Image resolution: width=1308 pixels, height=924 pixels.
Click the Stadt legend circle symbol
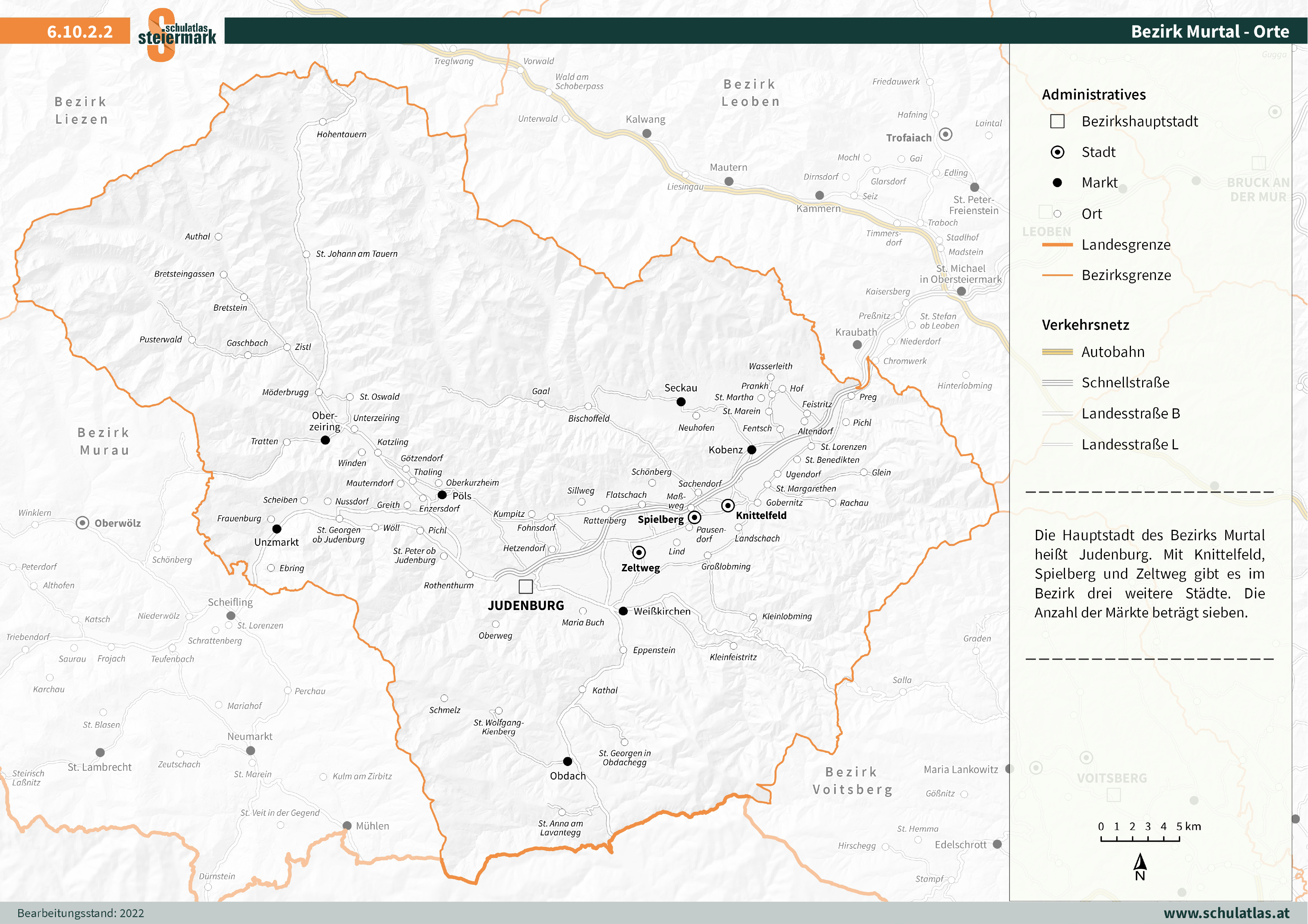click(x=1058, y=152)
